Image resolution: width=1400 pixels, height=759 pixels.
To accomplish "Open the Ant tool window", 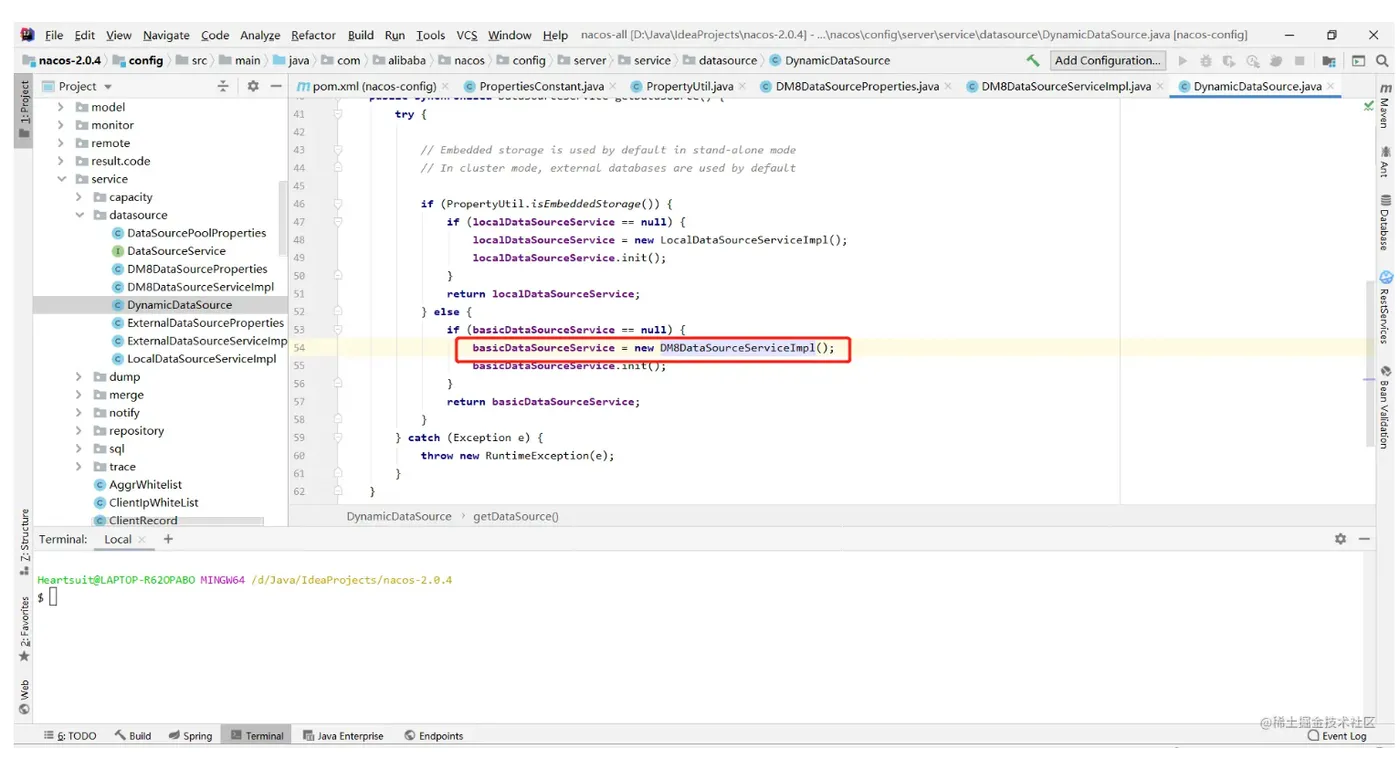I will pyautogui.click(x=1385, y=163).
